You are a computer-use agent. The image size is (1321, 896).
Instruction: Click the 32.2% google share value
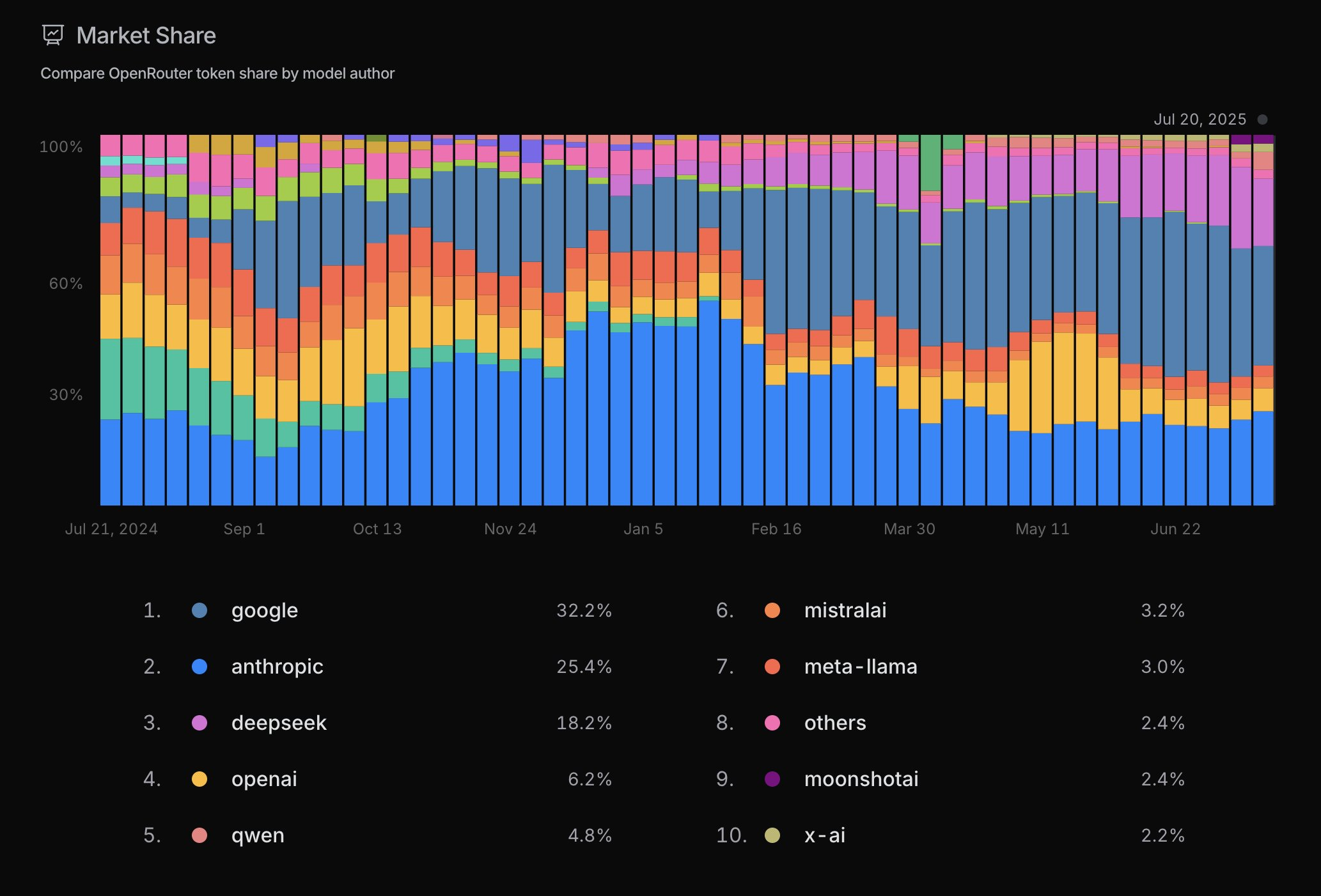584,610
